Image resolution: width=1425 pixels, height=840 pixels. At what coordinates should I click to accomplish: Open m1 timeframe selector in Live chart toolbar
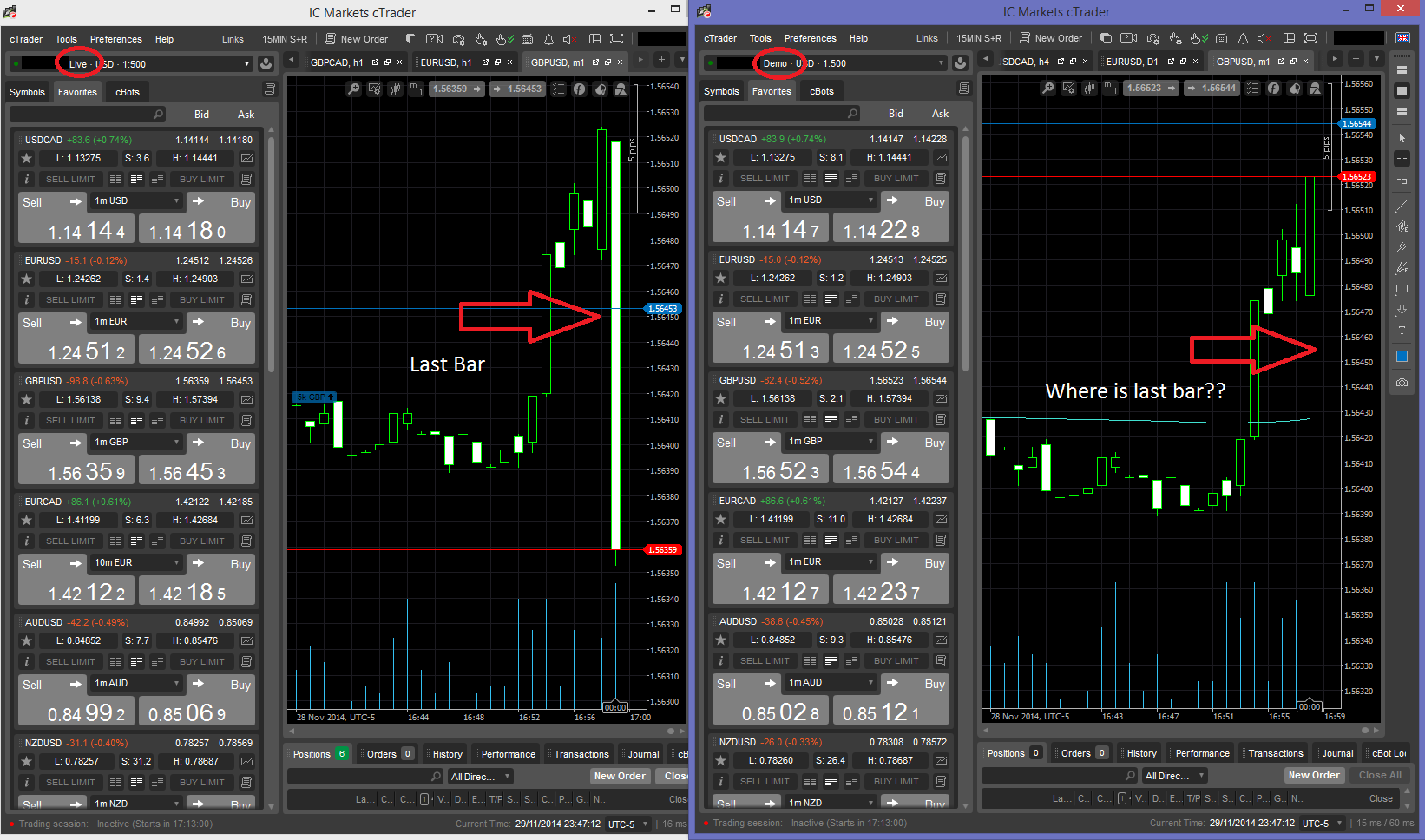point(416,89)
